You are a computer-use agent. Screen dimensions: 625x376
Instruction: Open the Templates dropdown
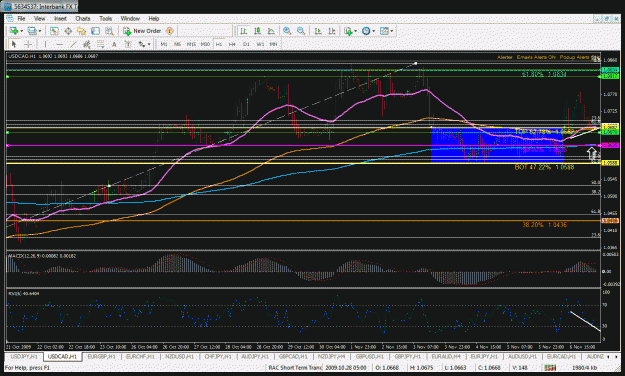[x=386, y=31]
